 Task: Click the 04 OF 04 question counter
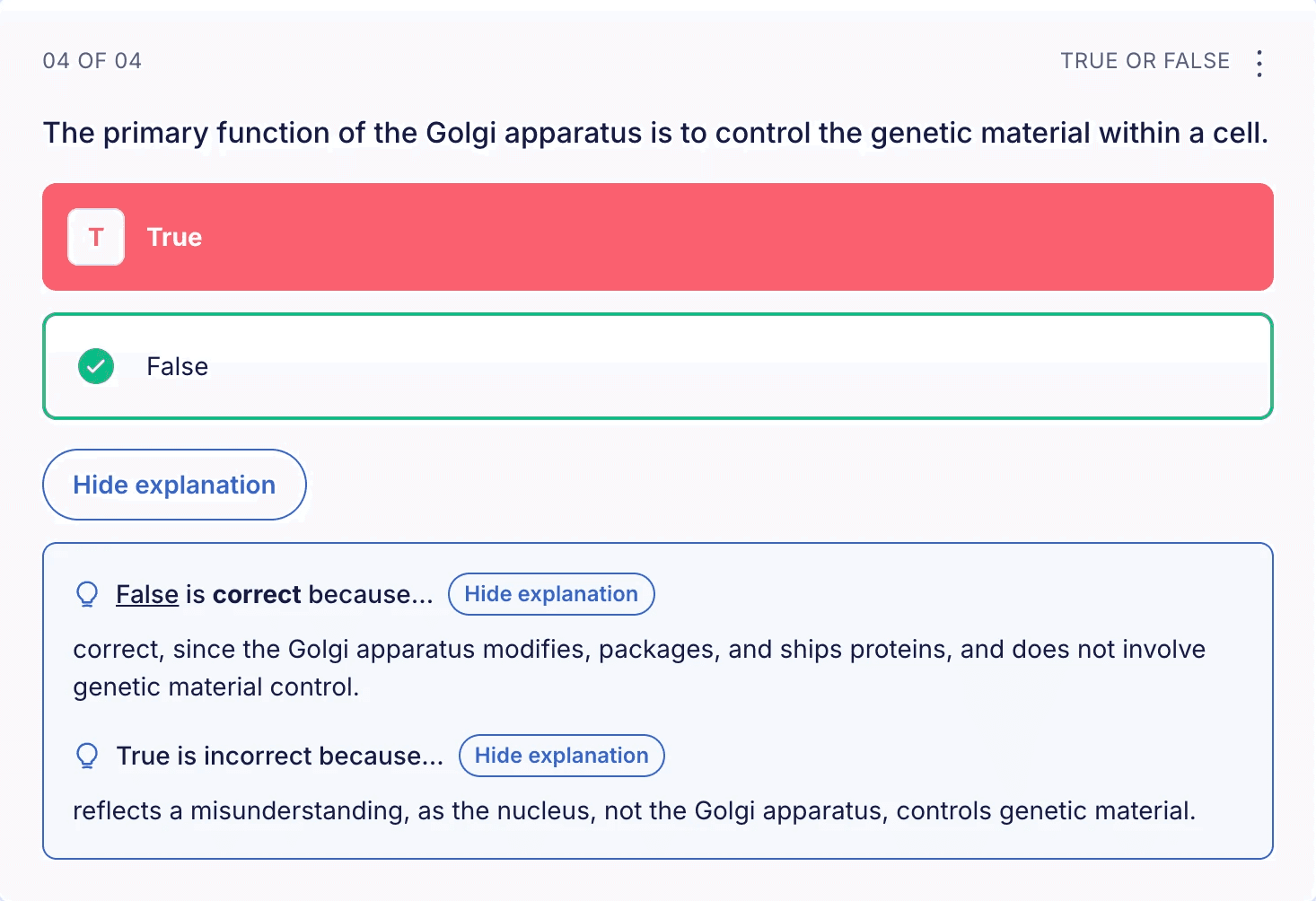(92, 61)
